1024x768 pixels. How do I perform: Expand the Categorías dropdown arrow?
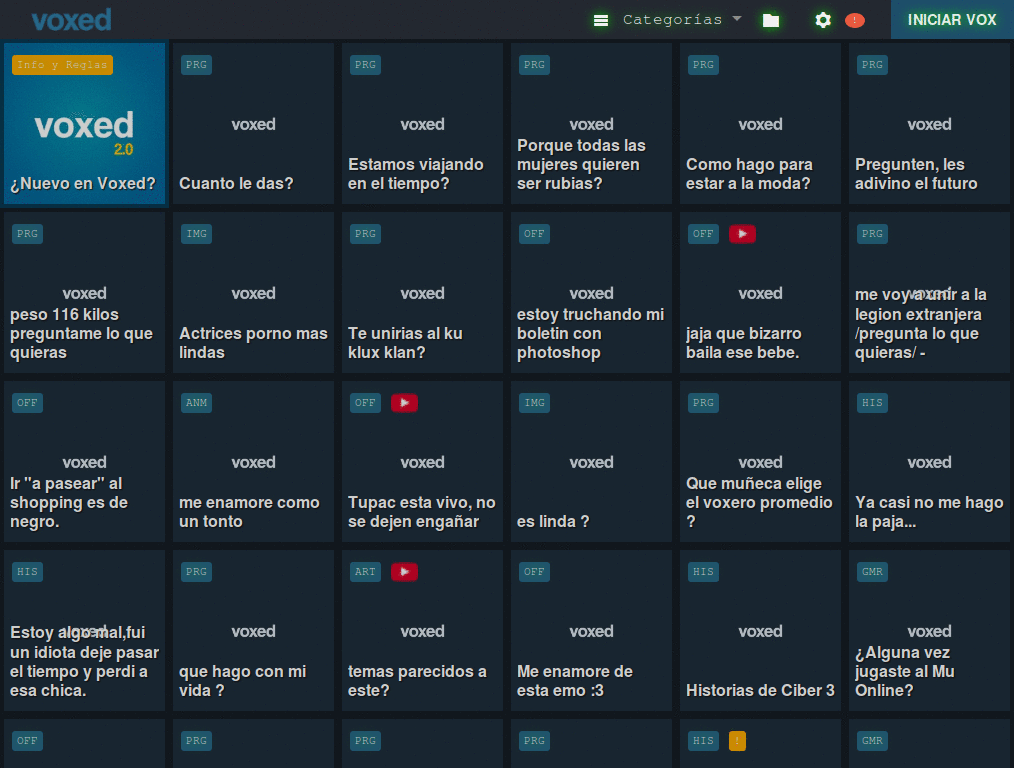737,19
